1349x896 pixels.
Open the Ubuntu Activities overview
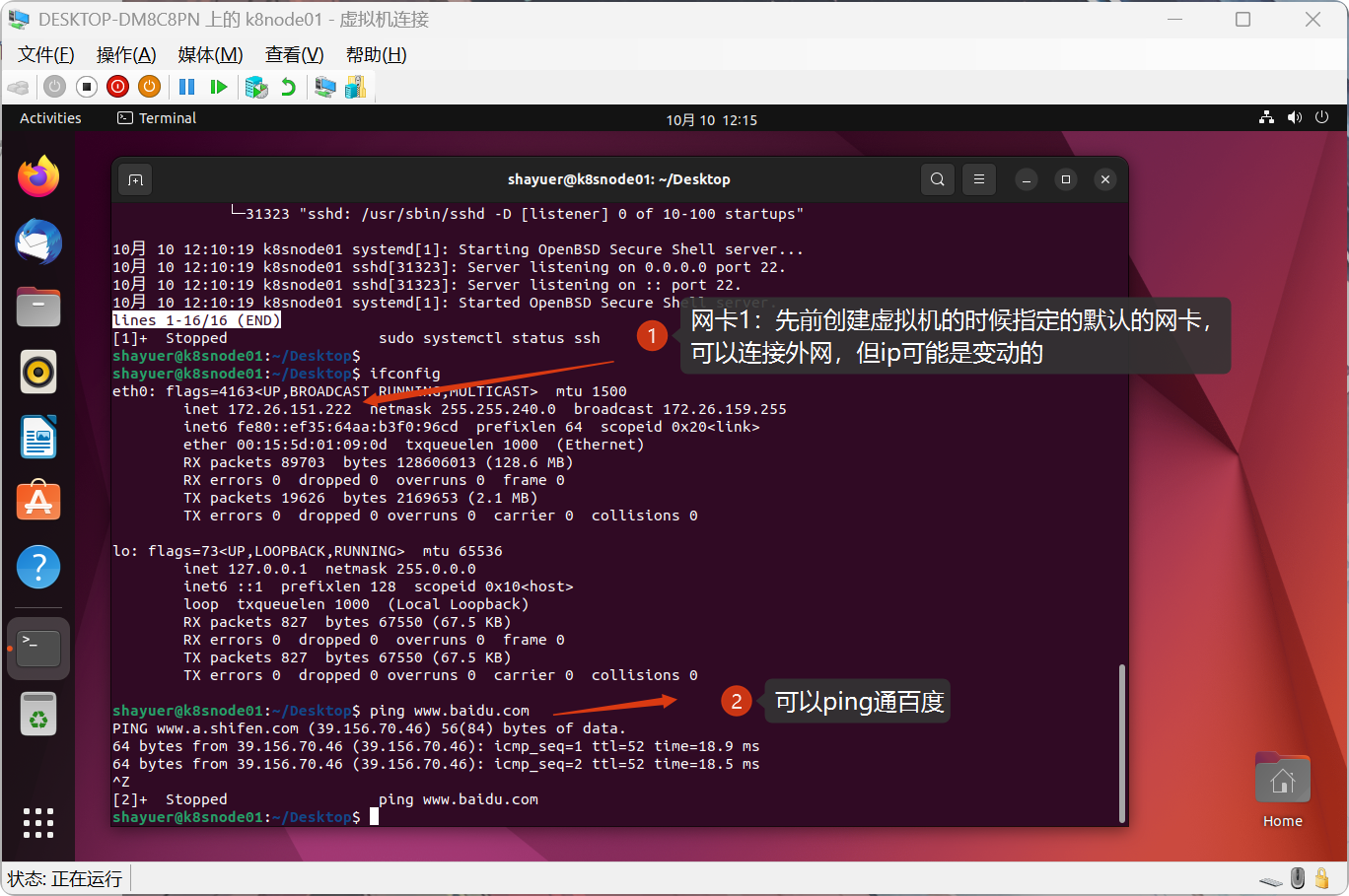point(50,118)
